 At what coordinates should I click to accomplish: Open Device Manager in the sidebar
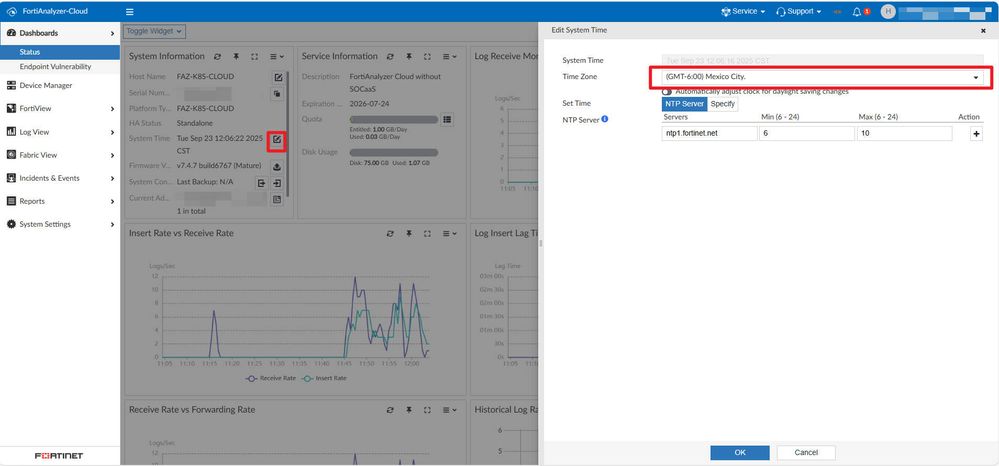[x=60, y=85]
